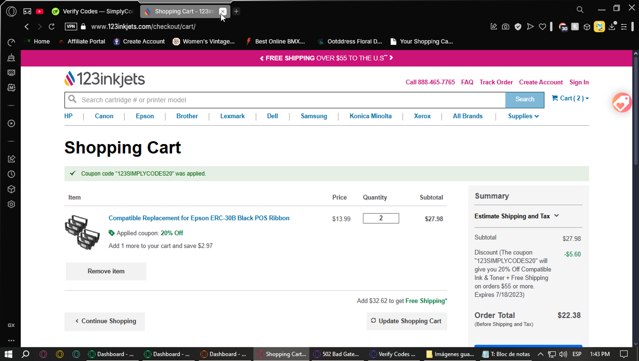Click the ribbon product thumbnail

point(82,232)
